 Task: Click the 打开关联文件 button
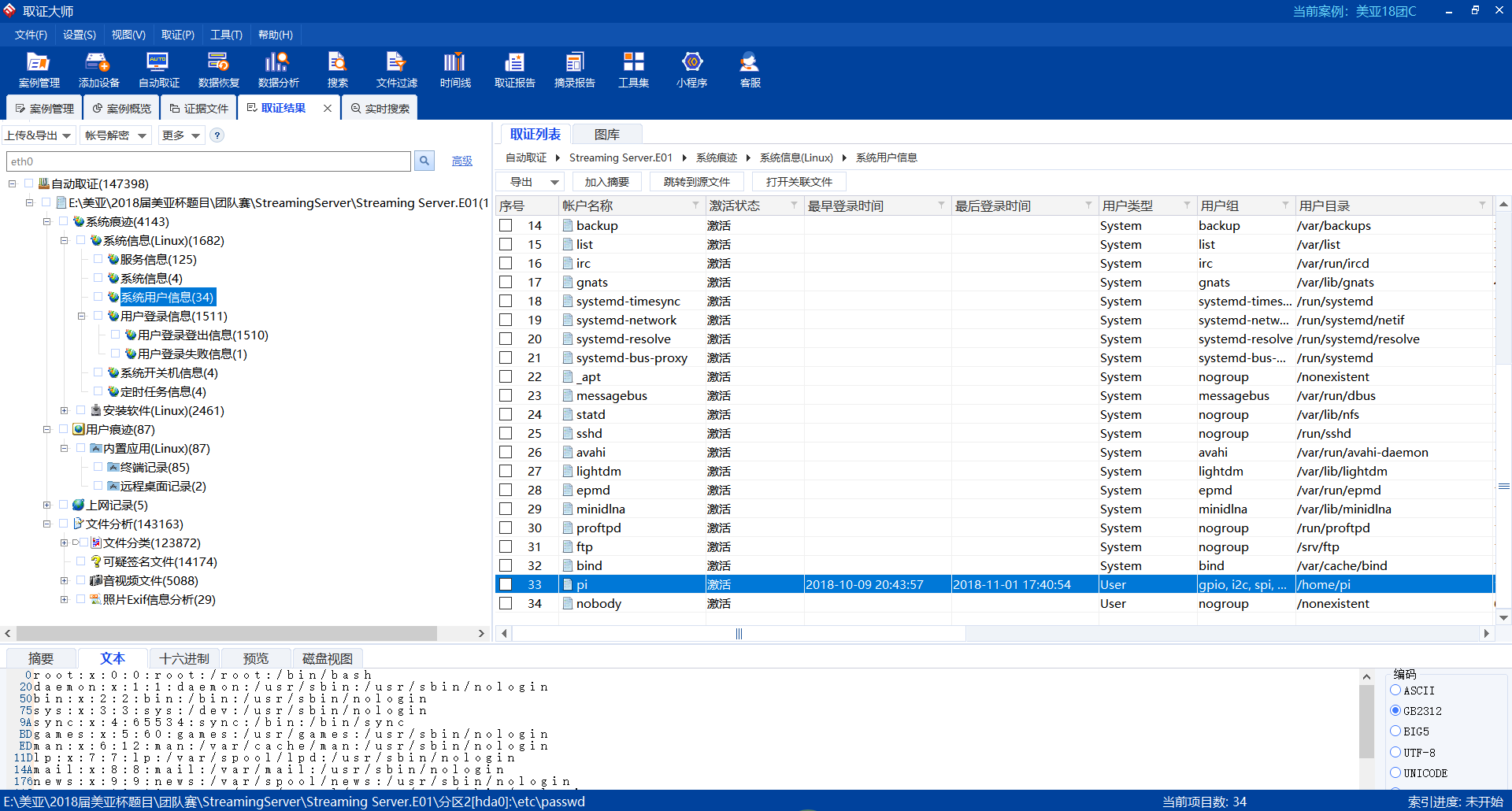click(x=799, y=182)
